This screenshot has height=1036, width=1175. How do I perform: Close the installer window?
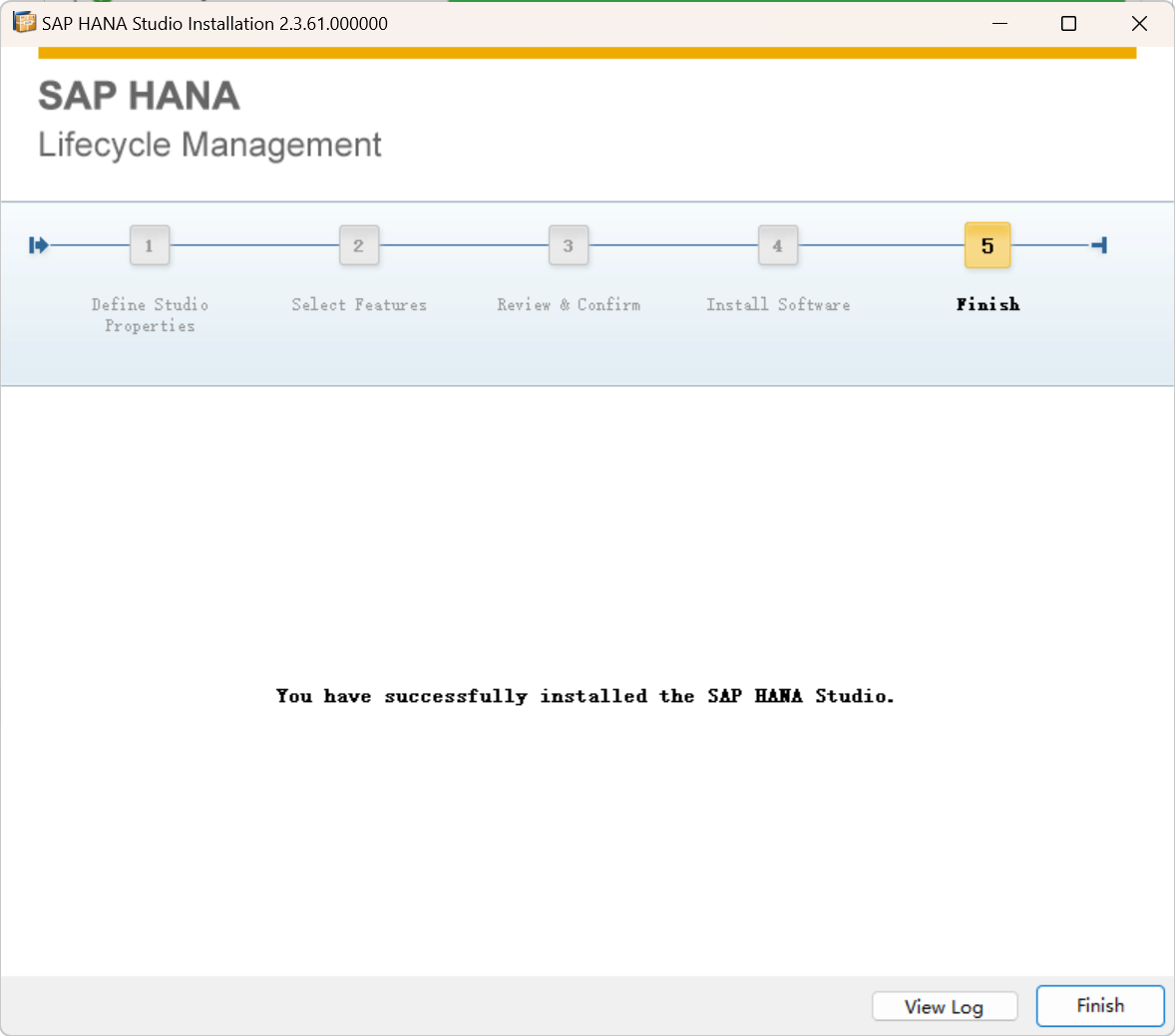(1139, 23)
